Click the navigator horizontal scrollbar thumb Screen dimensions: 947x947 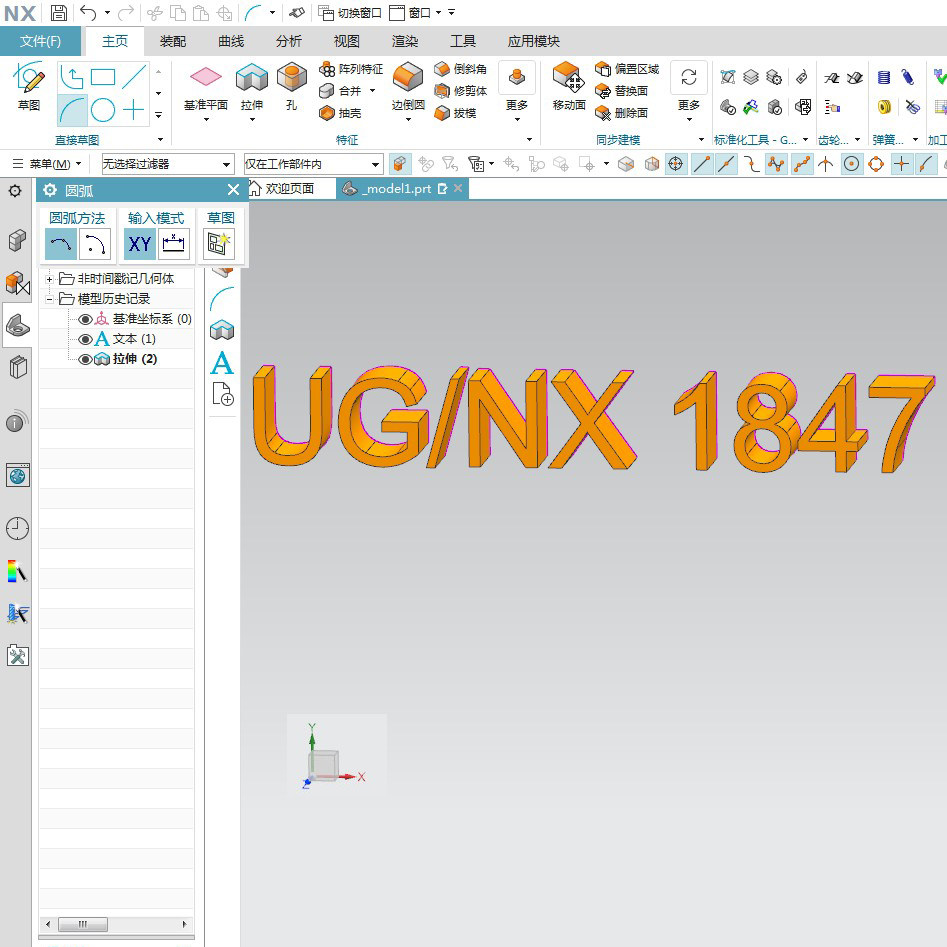[83, 924]
